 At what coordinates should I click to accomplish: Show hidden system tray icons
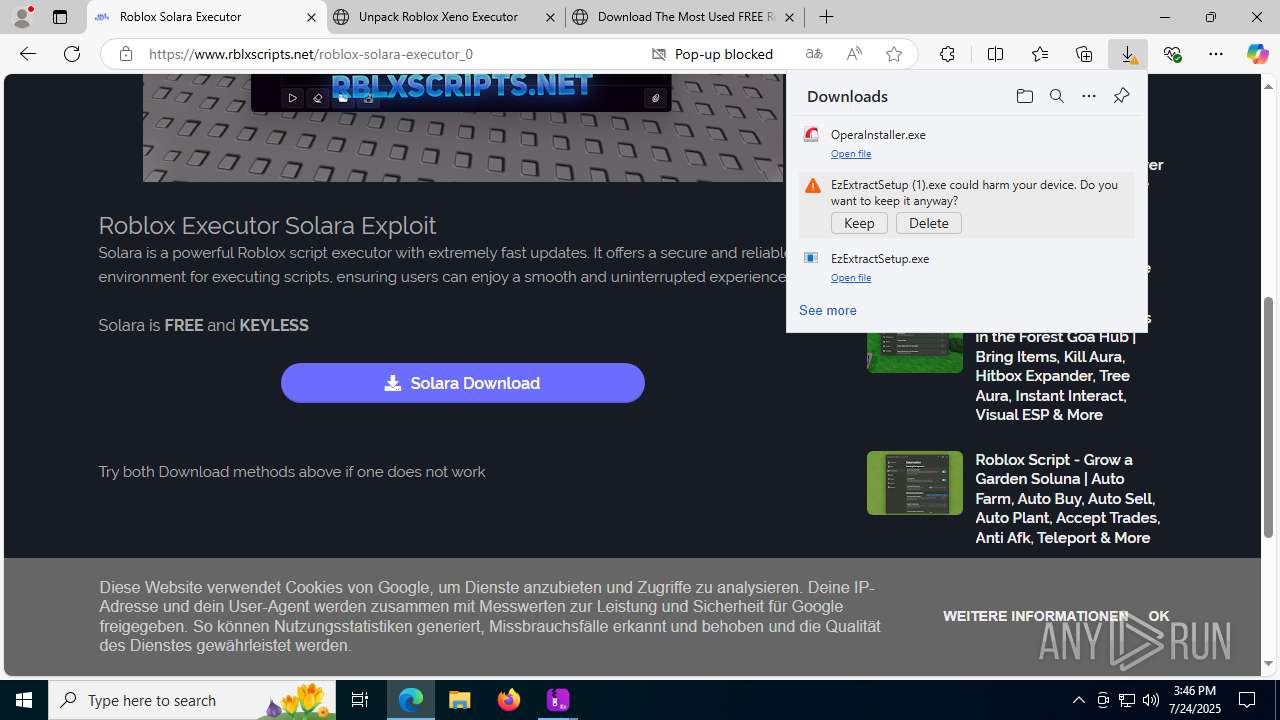(x=1078, y=700)
